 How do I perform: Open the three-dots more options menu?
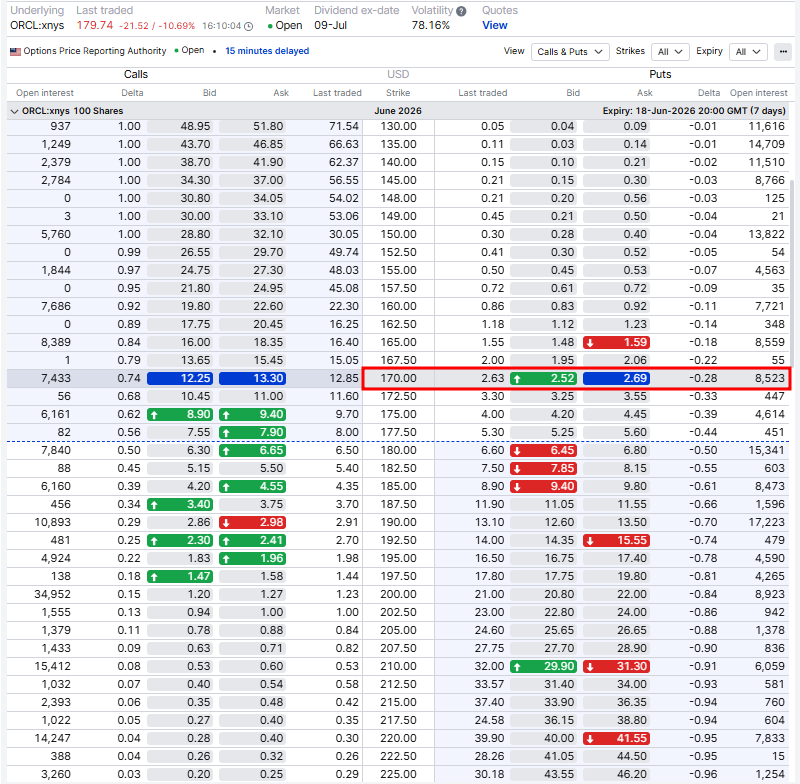click(783, 52)
